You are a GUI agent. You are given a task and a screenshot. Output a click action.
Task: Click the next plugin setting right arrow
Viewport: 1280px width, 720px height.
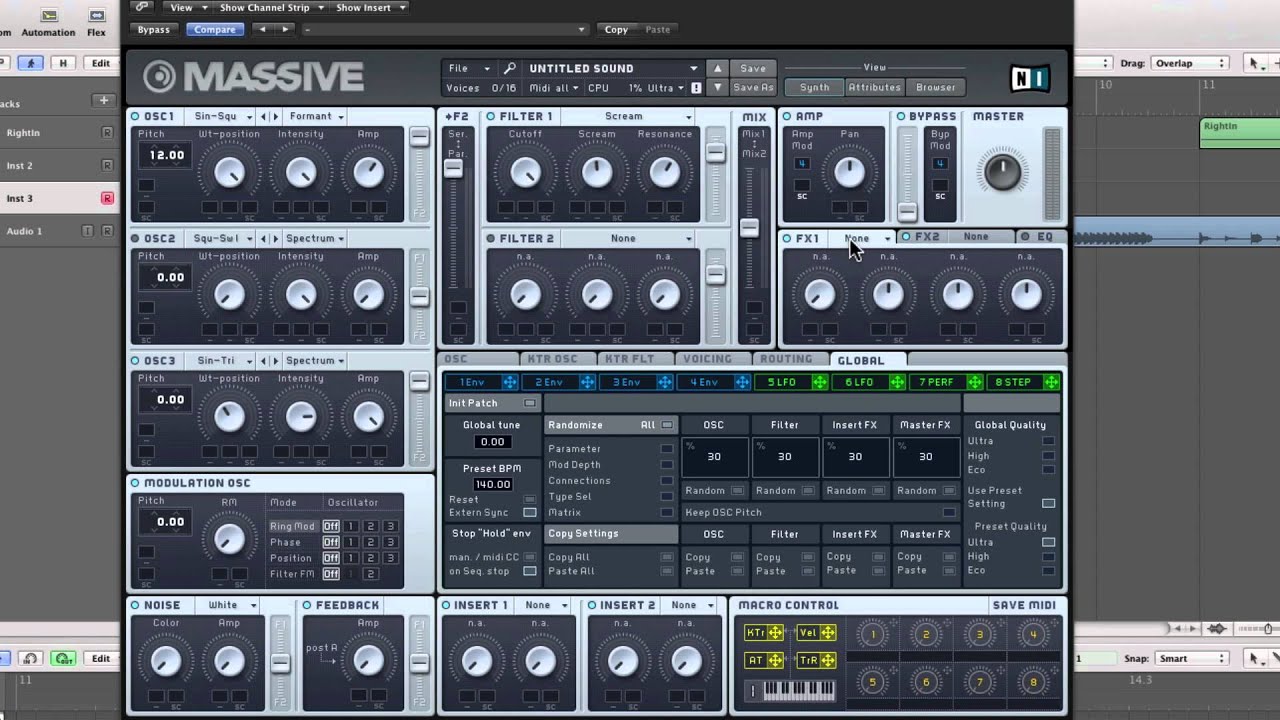285,29
